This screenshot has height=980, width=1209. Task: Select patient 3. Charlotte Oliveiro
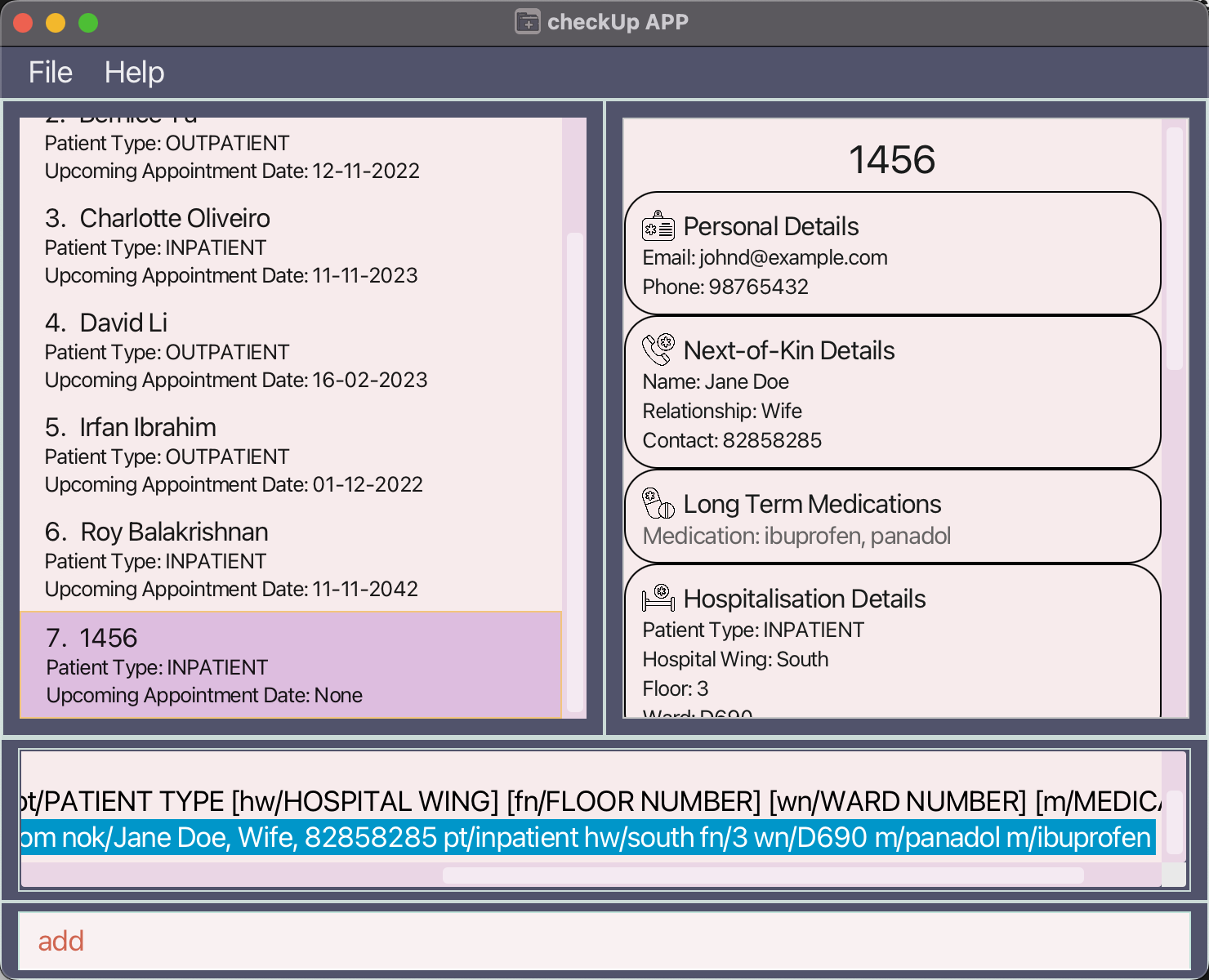point(291,246)
